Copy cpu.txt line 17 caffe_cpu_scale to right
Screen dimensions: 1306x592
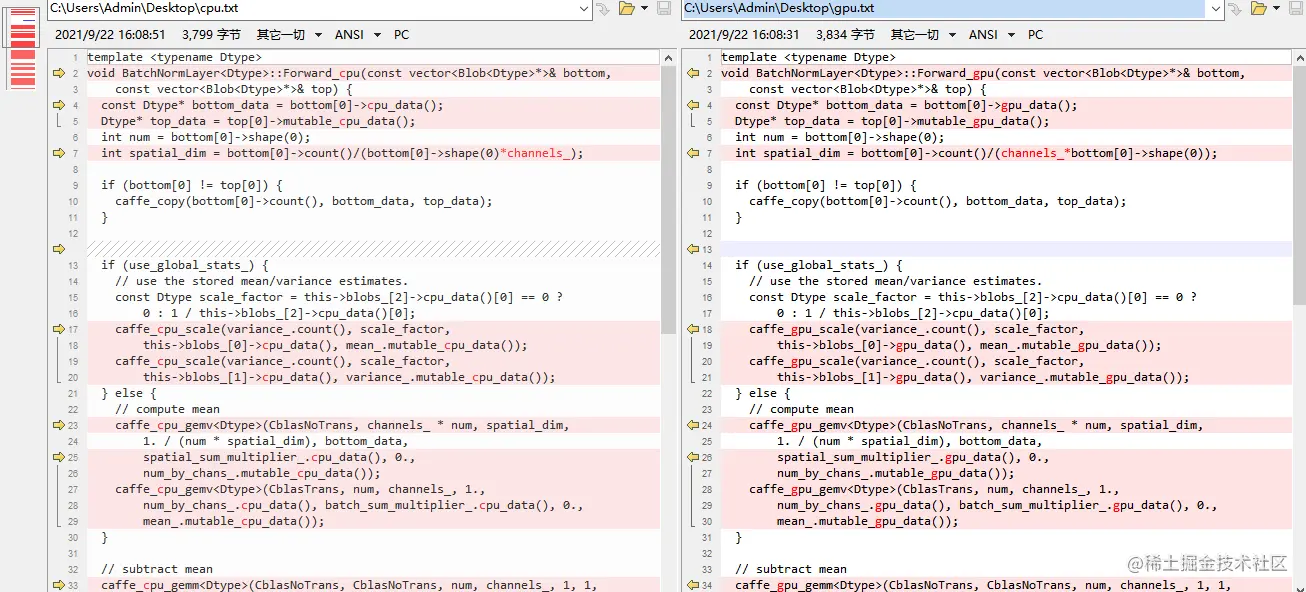(x=57, y=329)
